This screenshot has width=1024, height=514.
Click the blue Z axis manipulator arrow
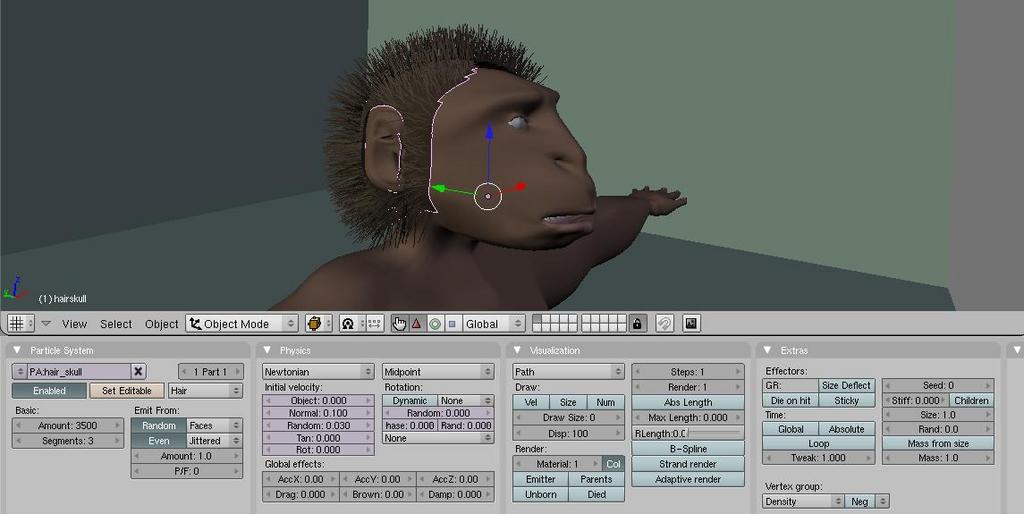click(x=489, y=133)
